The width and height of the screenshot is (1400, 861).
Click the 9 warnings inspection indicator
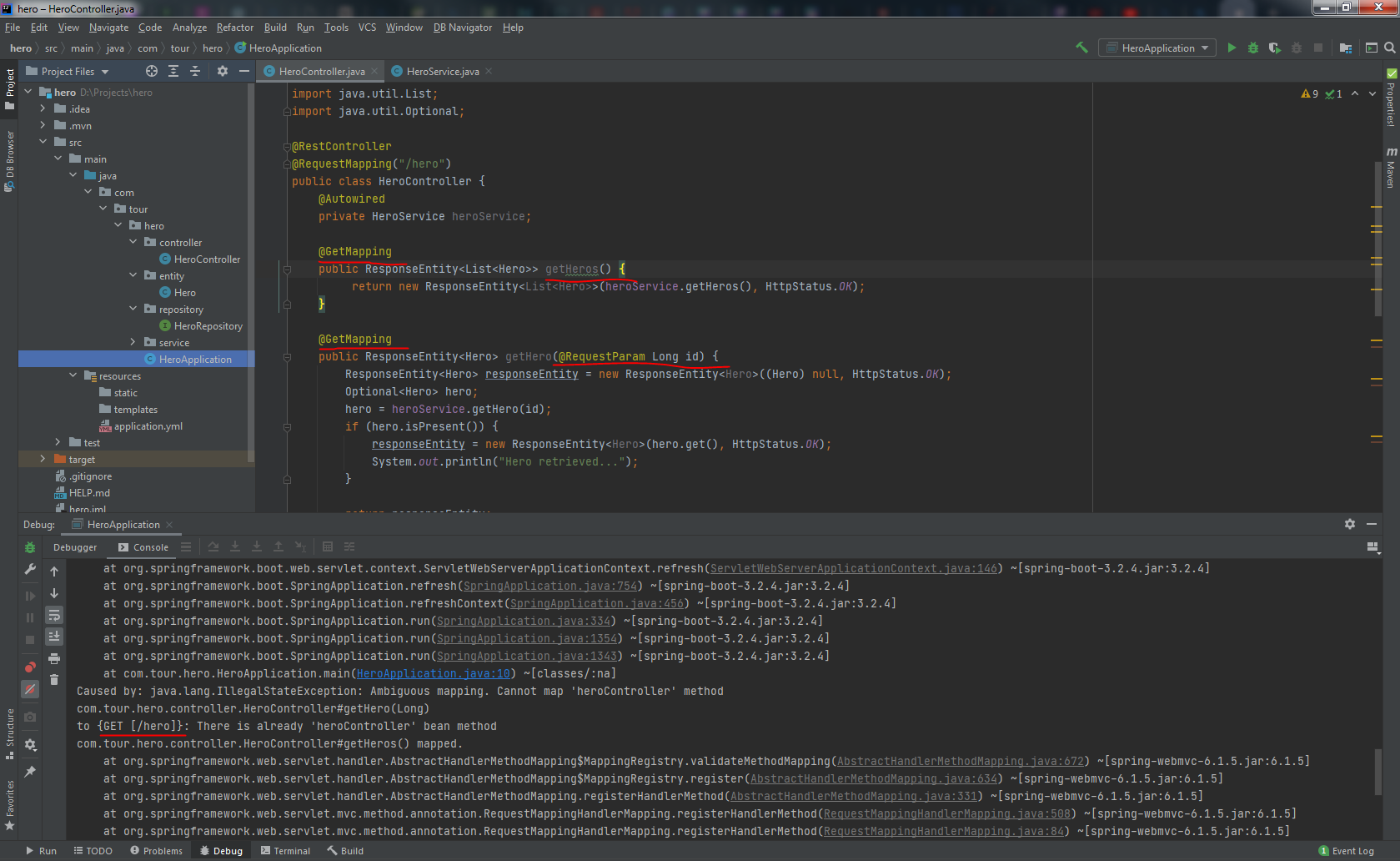[1309, 93]
